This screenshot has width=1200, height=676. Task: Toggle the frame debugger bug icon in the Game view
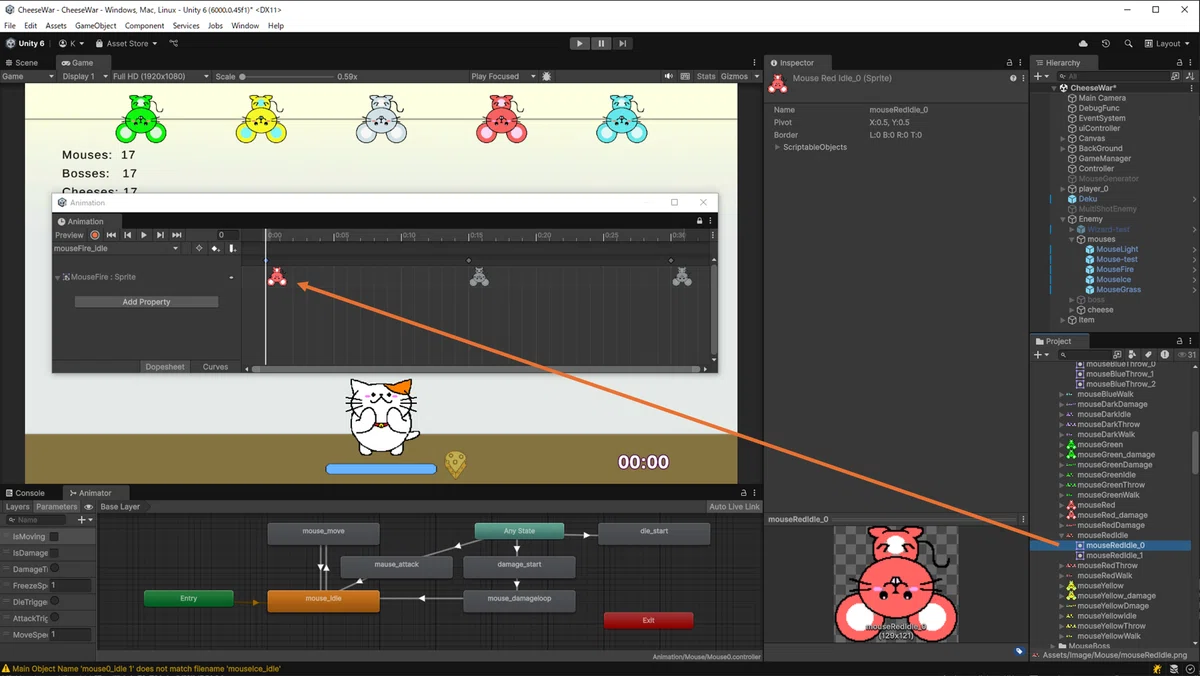pyautogui.click(x=547, y=76)
